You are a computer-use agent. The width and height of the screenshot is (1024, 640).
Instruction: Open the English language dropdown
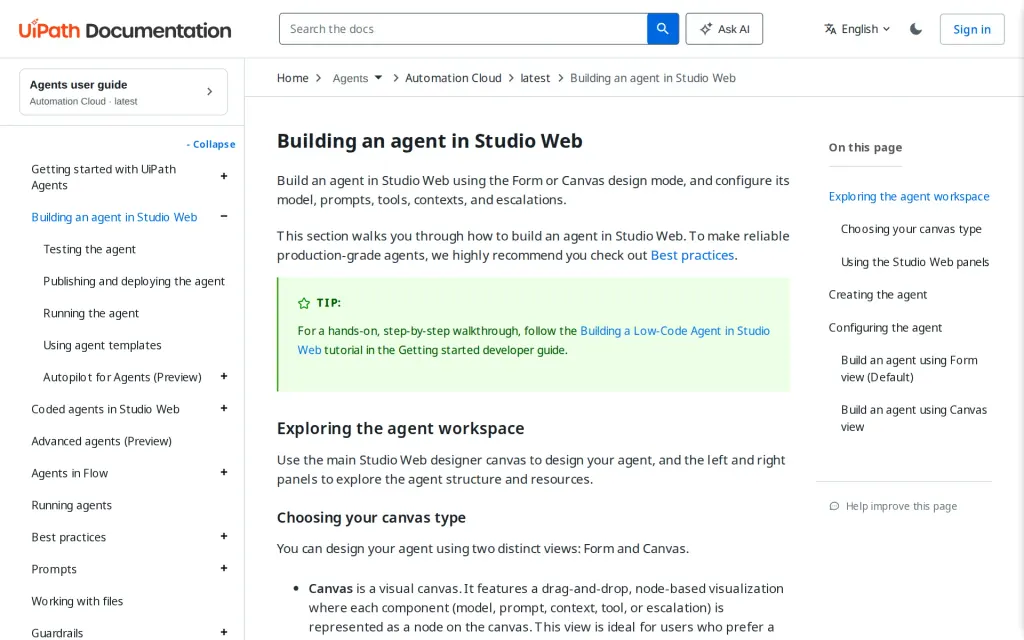coord(857,29)
